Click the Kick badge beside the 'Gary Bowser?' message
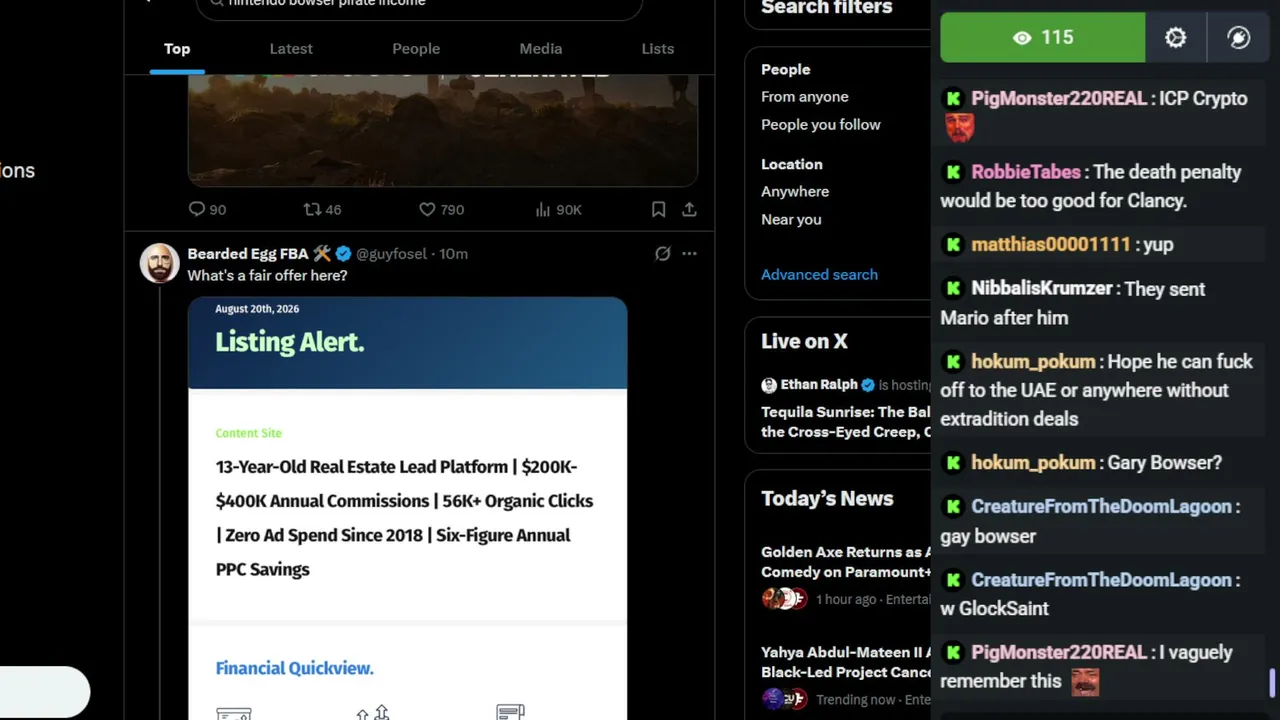Image resolution: width=1280 pixels, height=720 pixels. point(953,462)
